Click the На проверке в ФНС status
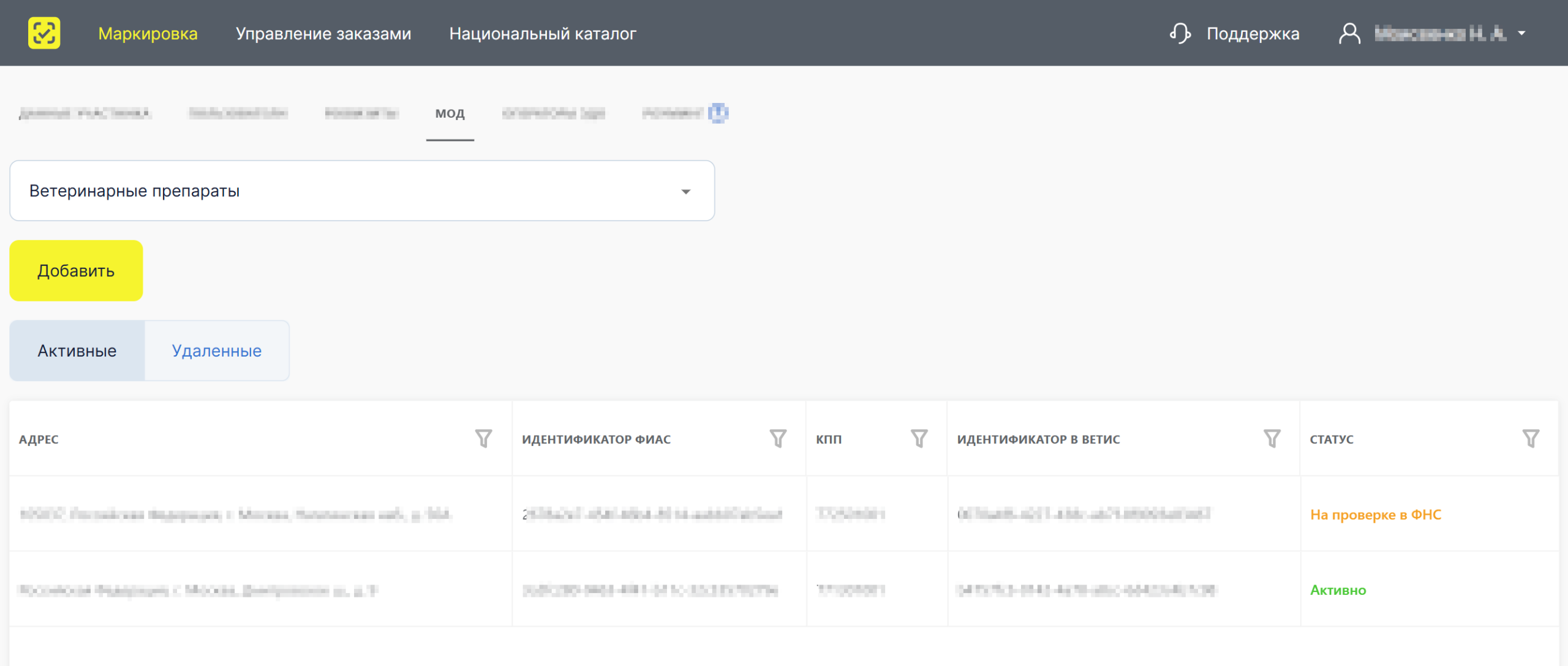This screenshot has height=666, width=1568. click(1376, 515)
